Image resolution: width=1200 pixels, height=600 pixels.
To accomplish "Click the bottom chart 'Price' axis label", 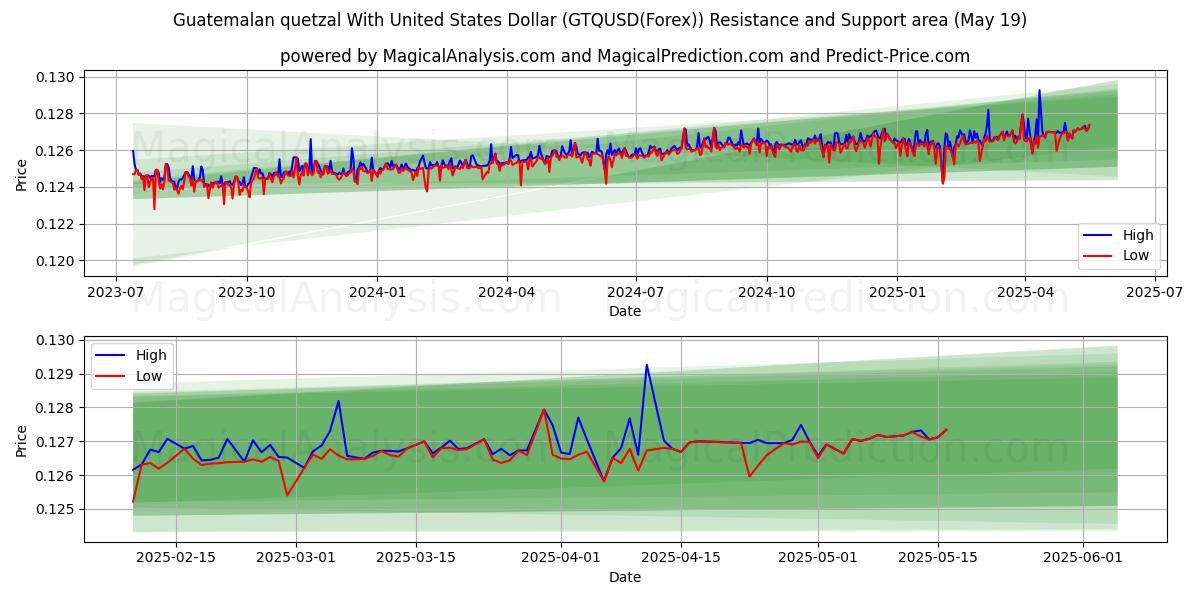I will tap(22, 440).
